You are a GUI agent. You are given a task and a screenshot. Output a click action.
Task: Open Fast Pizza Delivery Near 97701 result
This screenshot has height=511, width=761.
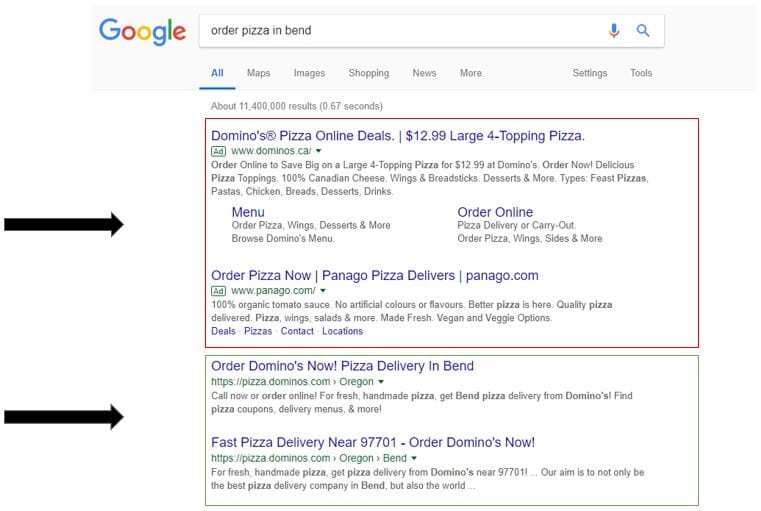click(x=373, y=443)
